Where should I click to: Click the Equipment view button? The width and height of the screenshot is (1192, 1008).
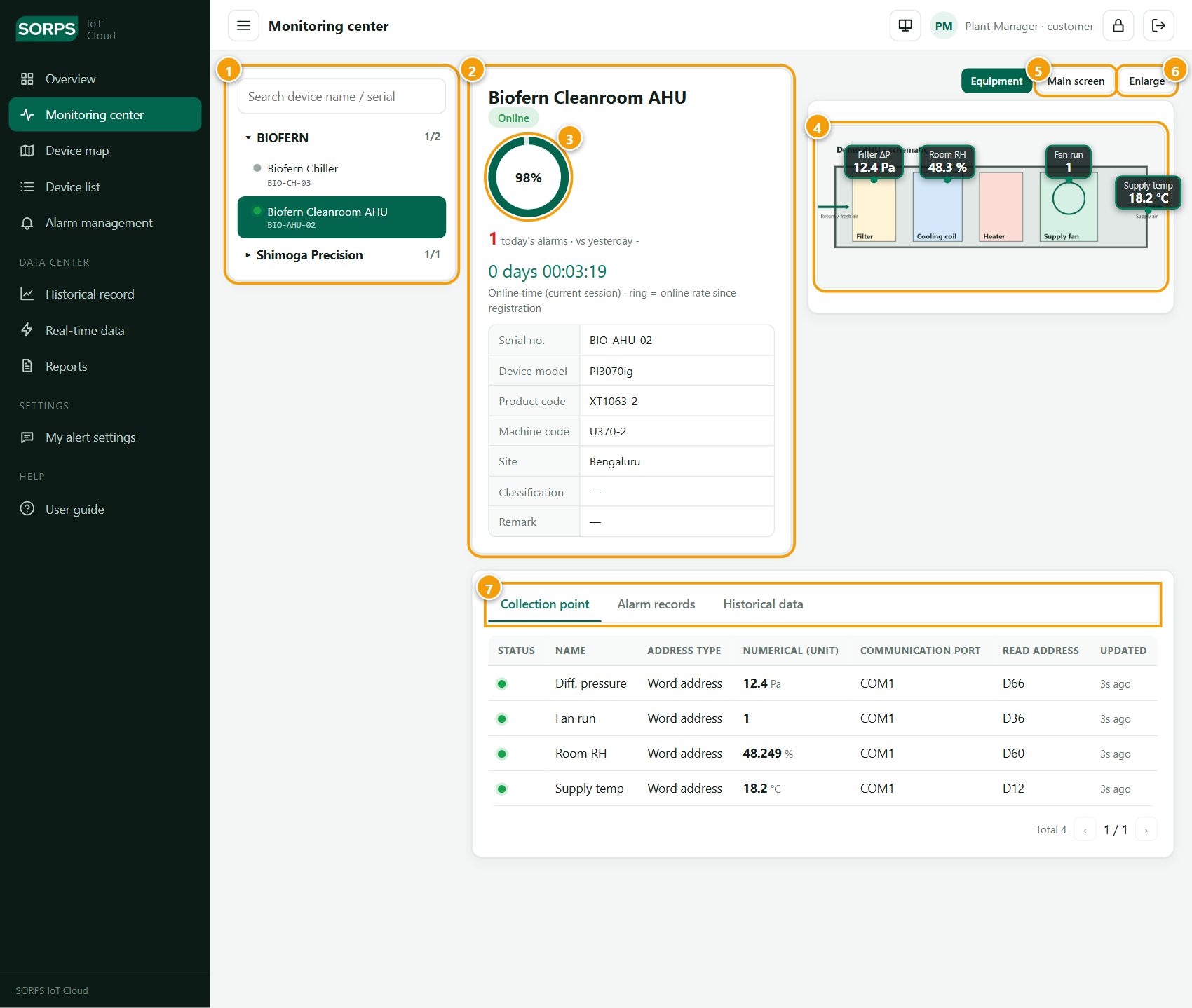(x=996, y=81)
